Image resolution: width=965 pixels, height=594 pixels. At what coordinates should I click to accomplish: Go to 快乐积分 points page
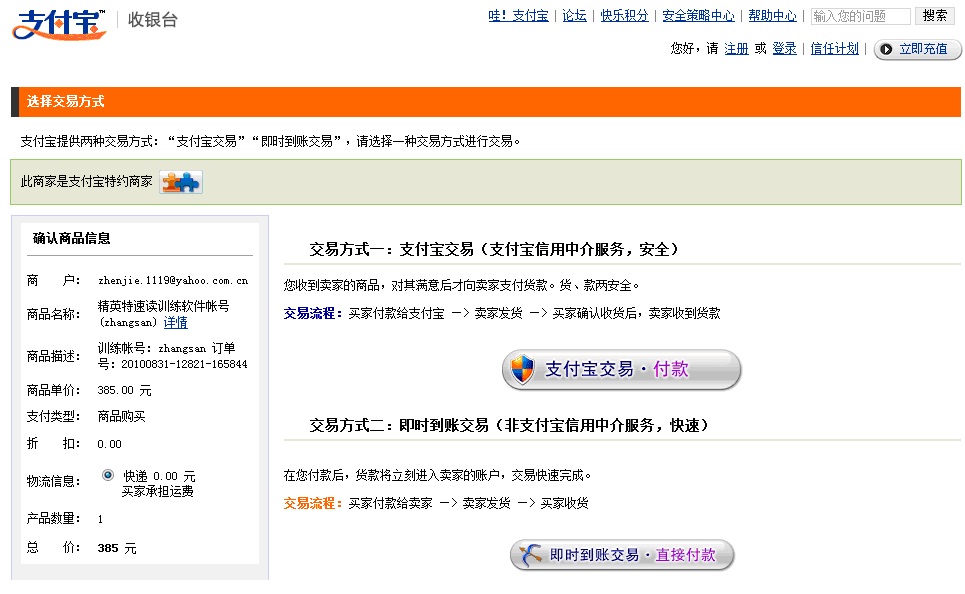624,16
